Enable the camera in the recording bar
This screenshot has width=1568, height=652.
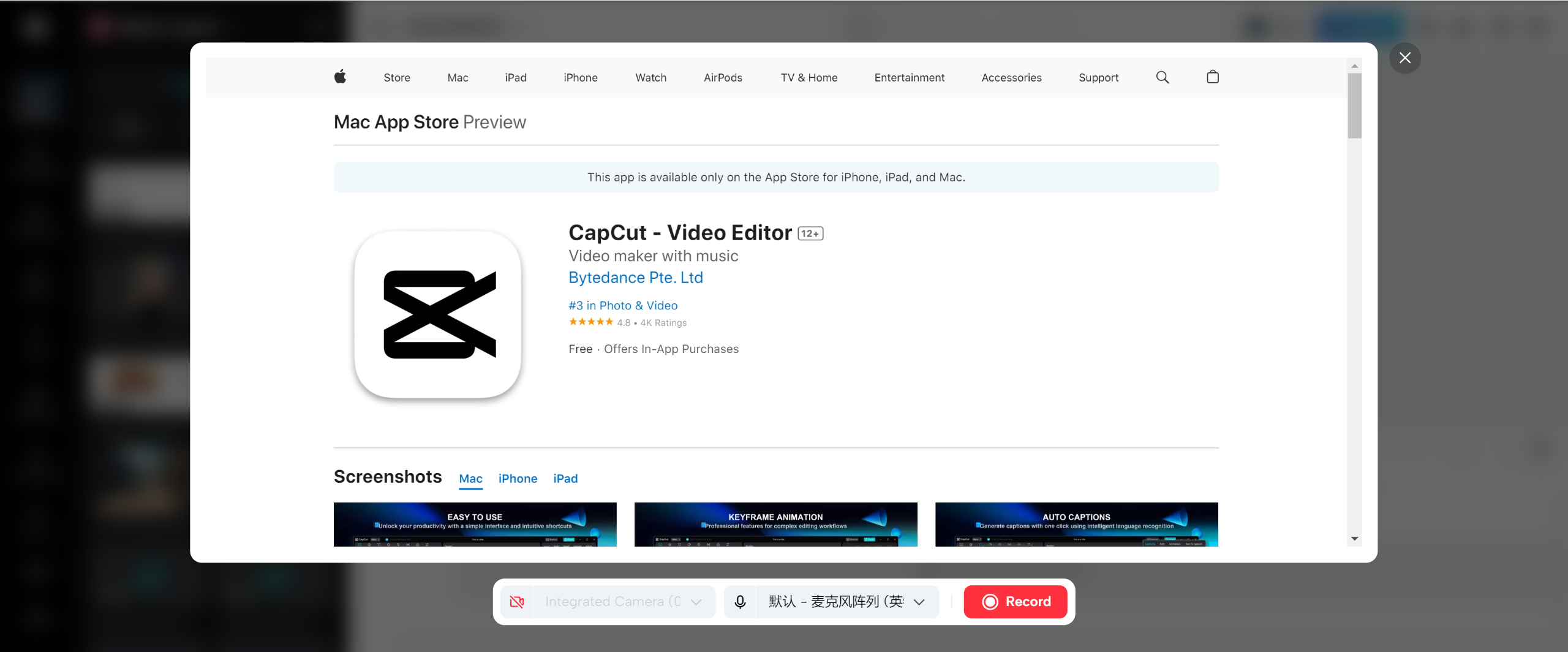tap(516, 601)
